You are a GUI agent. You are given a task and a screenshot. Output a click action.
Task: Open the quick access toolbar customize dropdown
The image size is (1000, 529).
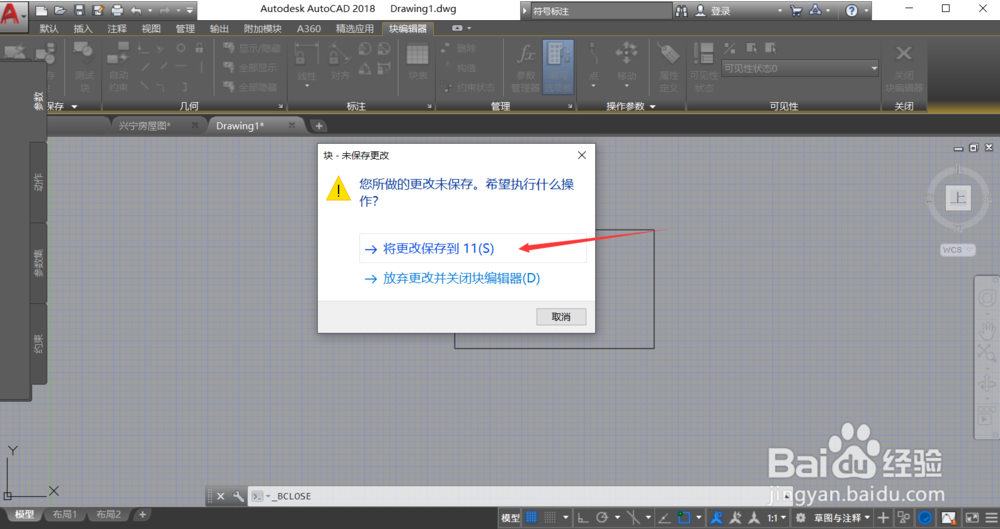(189, 10)
